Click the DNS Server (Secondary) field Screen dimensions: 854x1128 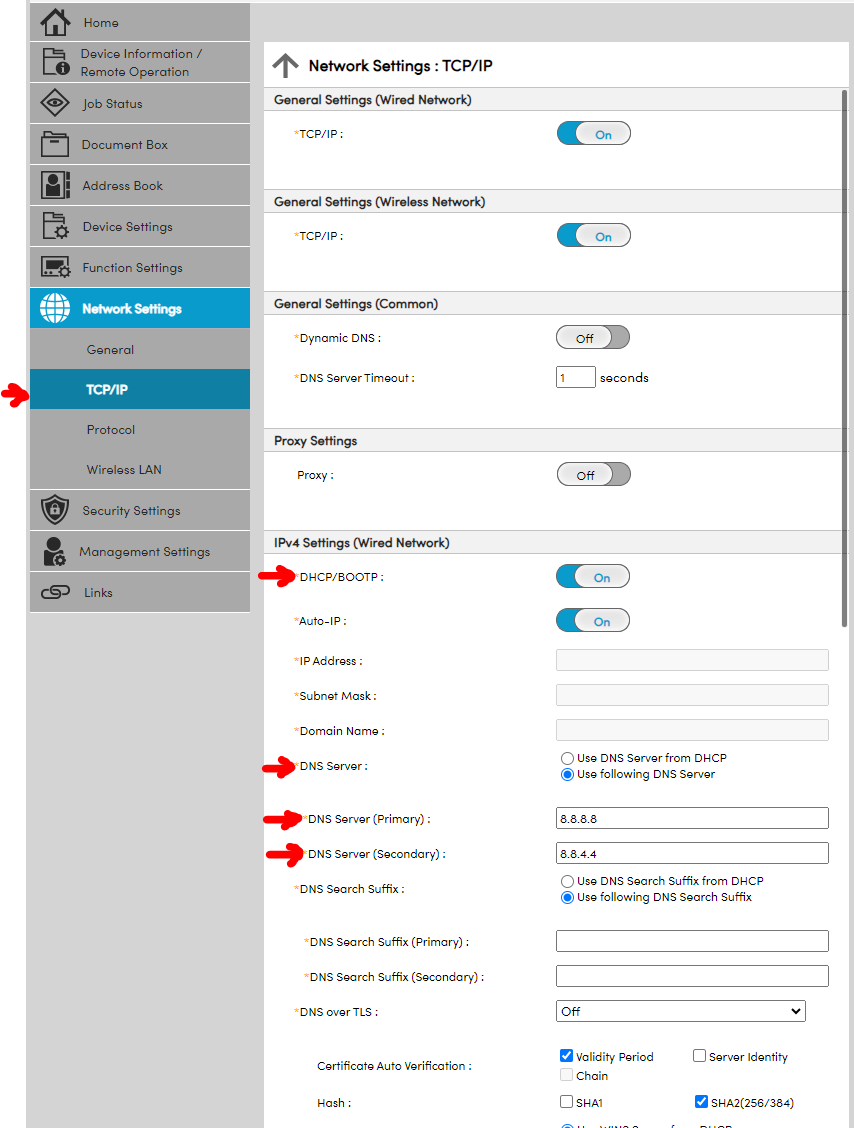[x=692, y=853]
